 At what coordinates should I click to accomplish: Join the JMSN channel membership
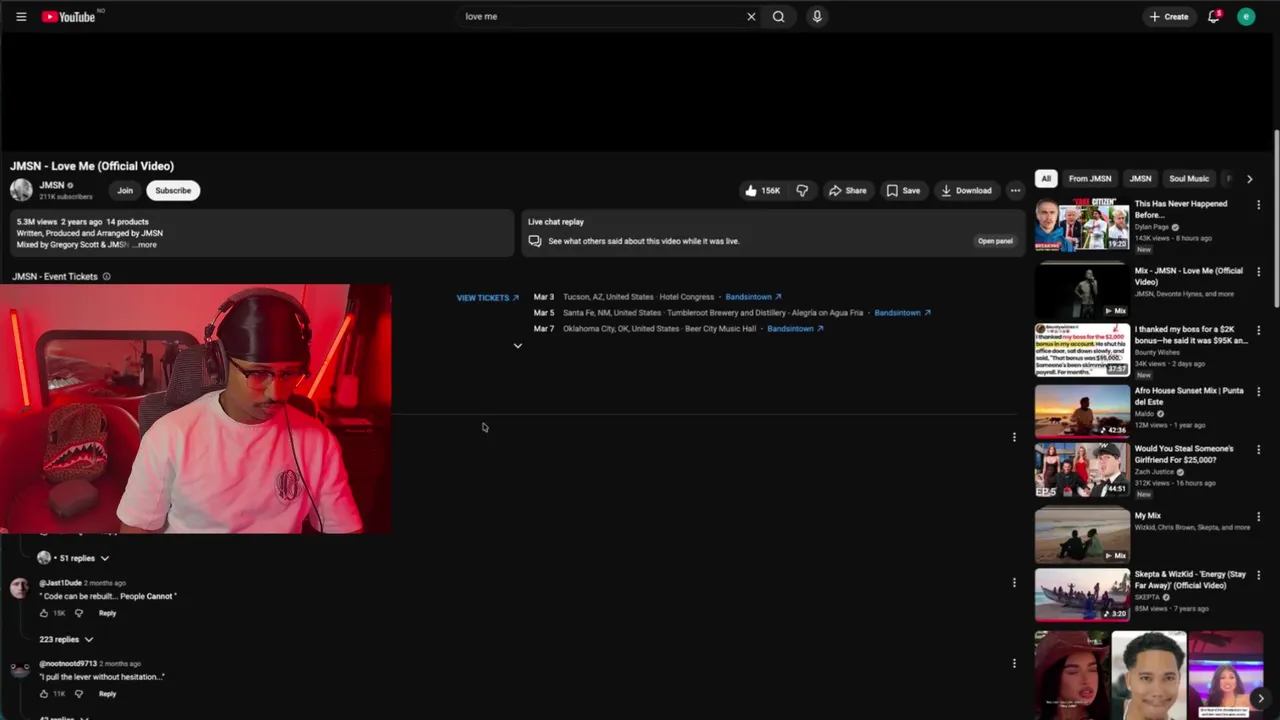pyautogui.click(x=125, y=190)
